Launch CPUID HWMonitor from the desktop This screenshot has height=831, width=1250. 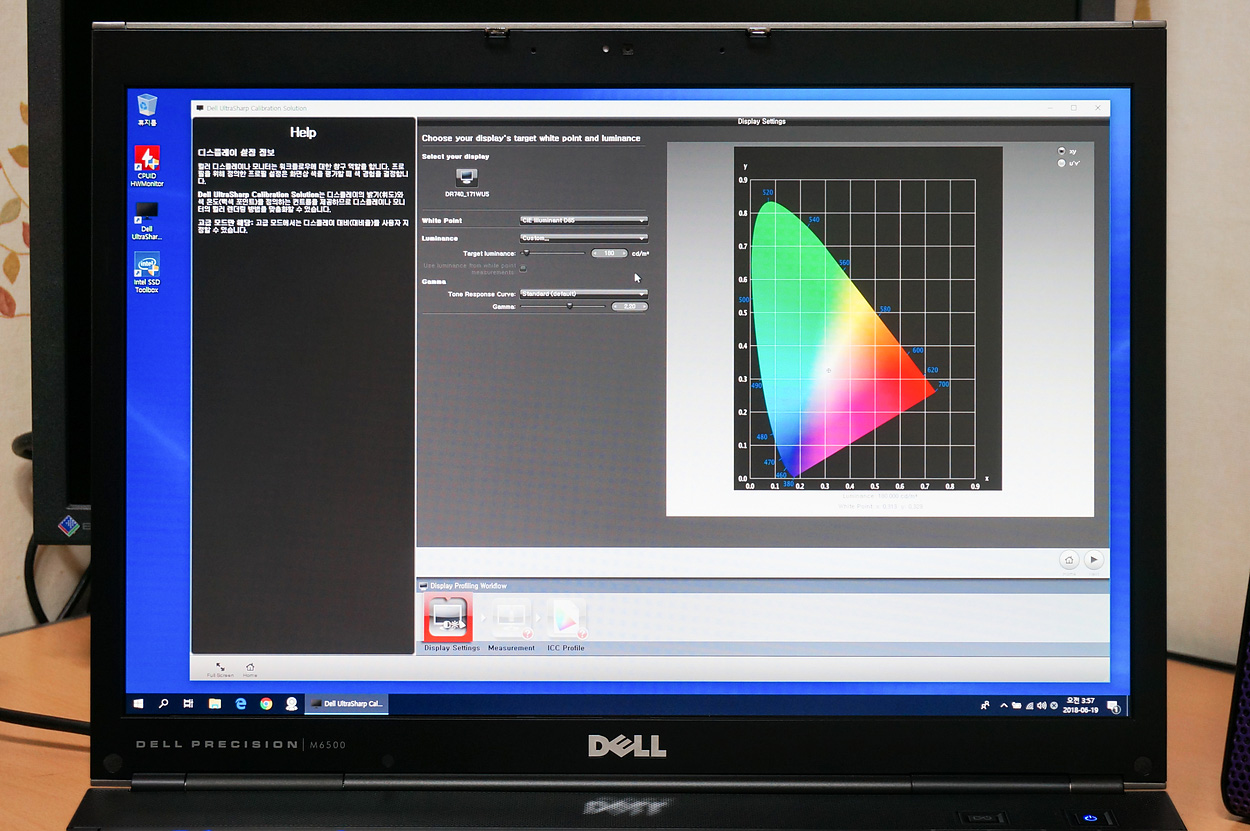coord(147,166)
